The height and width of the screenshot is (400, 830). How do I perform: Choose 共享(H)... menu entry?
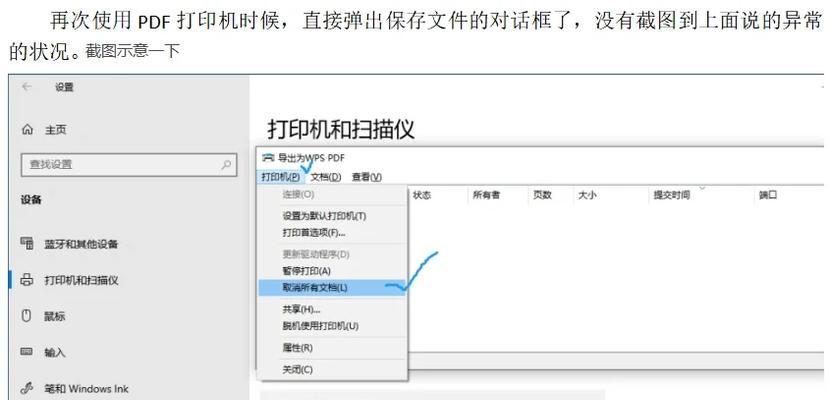click(301, 310)
